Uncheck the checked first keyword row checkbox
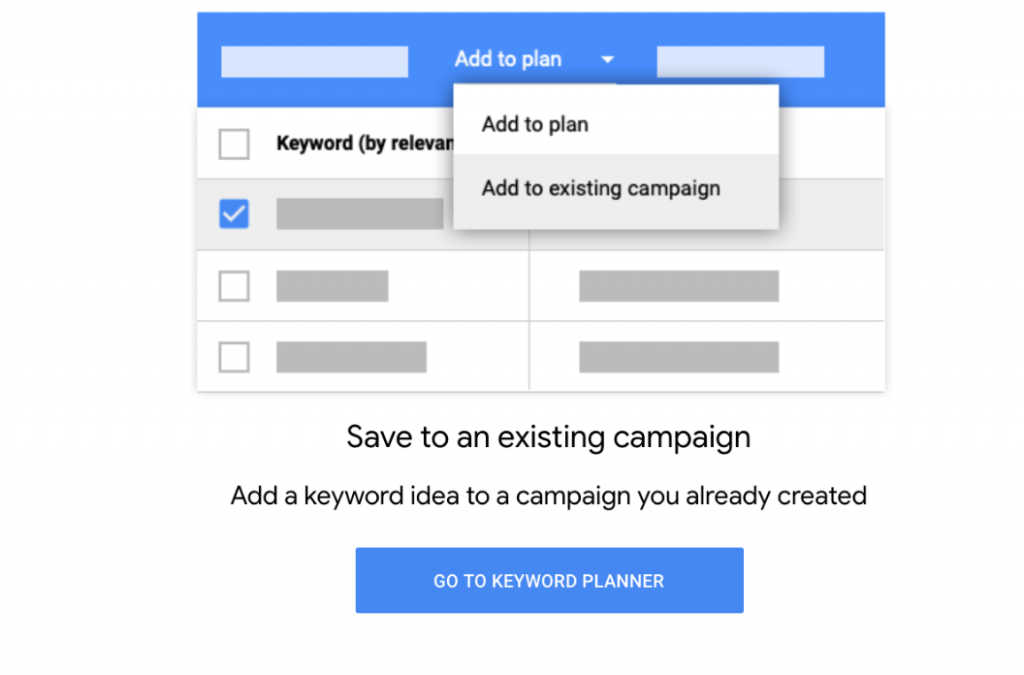1024x675 pixels. click(x=234, y=214)
